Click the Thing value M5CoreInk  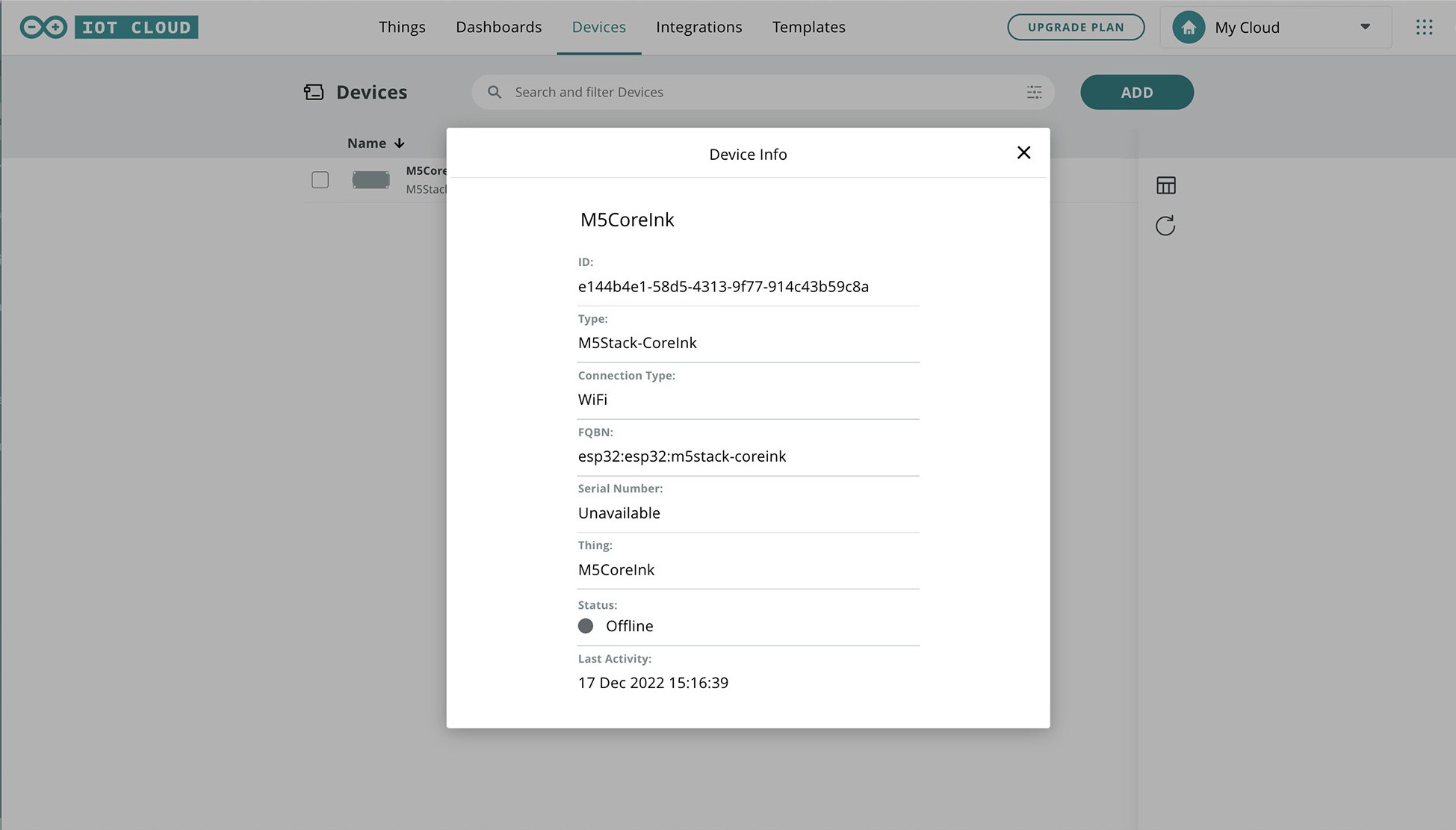coord(616,570)
